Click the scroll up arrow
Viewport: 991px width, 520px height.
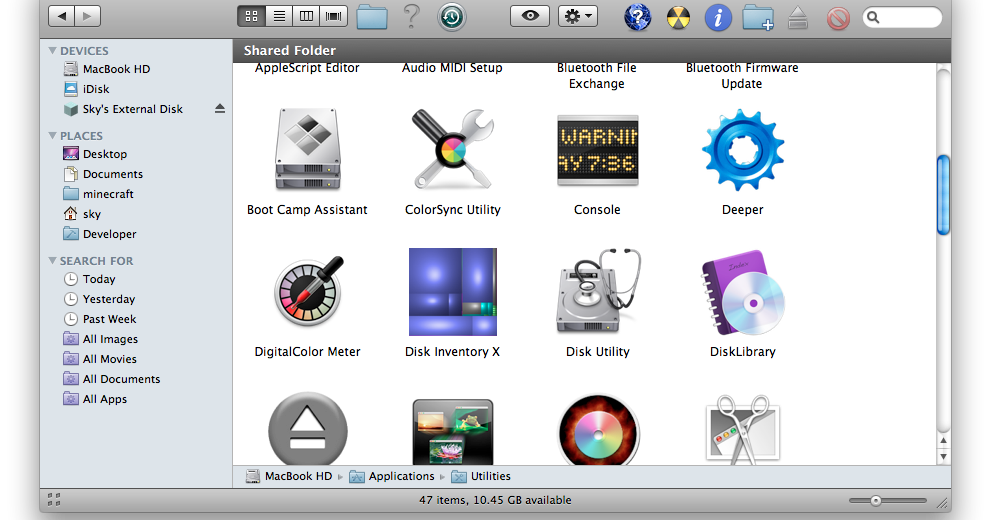coord(943,441)
